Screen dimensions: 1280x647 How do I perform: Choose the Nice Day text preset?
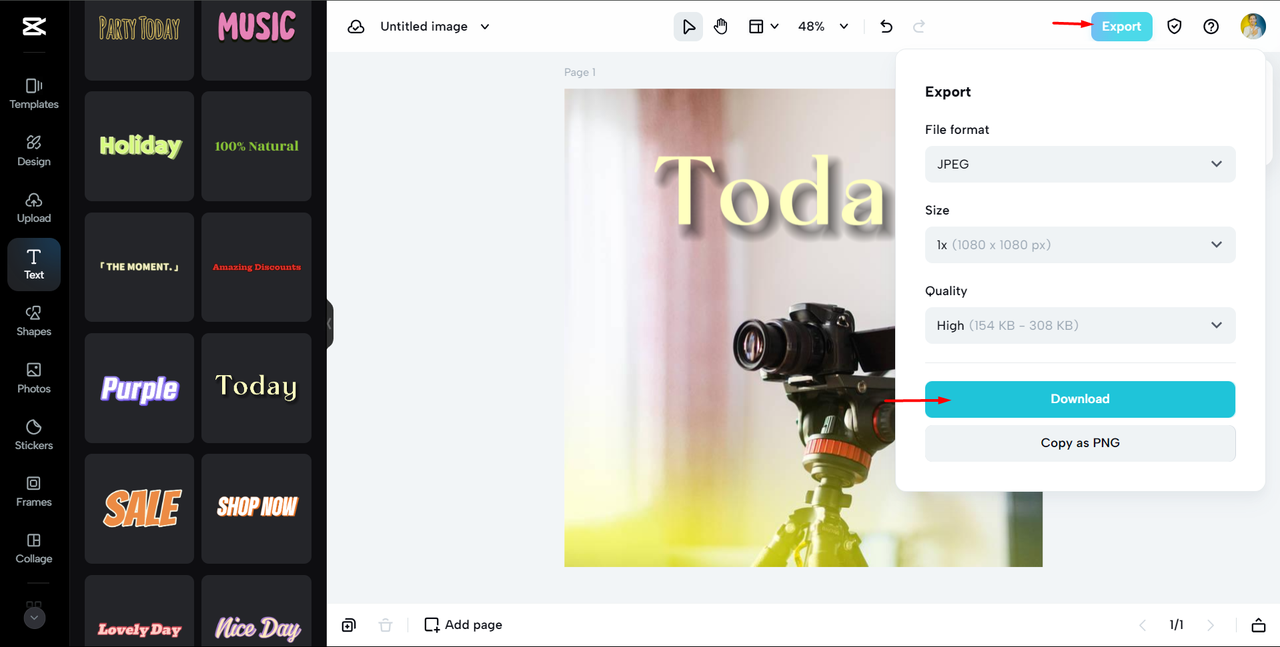pyautogui.click(x=256, y=611)
